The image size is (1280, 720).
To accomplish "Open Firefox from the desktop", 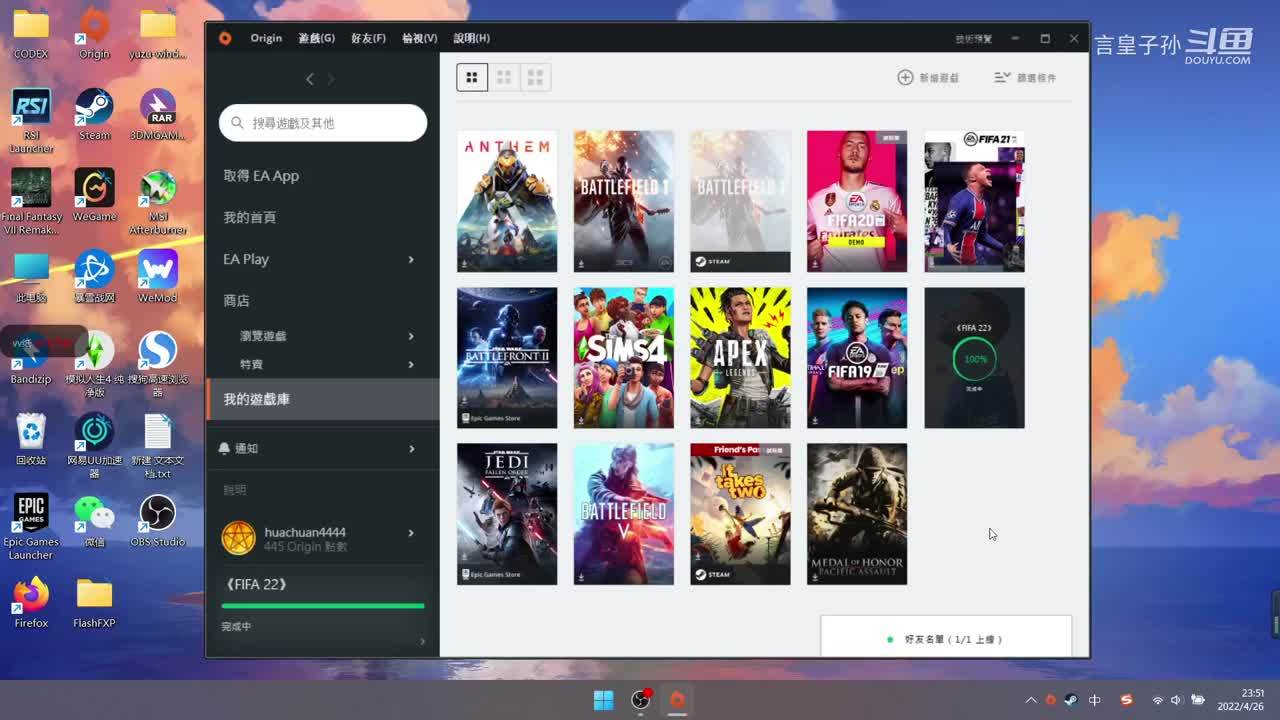I will (x=31, y=602).
